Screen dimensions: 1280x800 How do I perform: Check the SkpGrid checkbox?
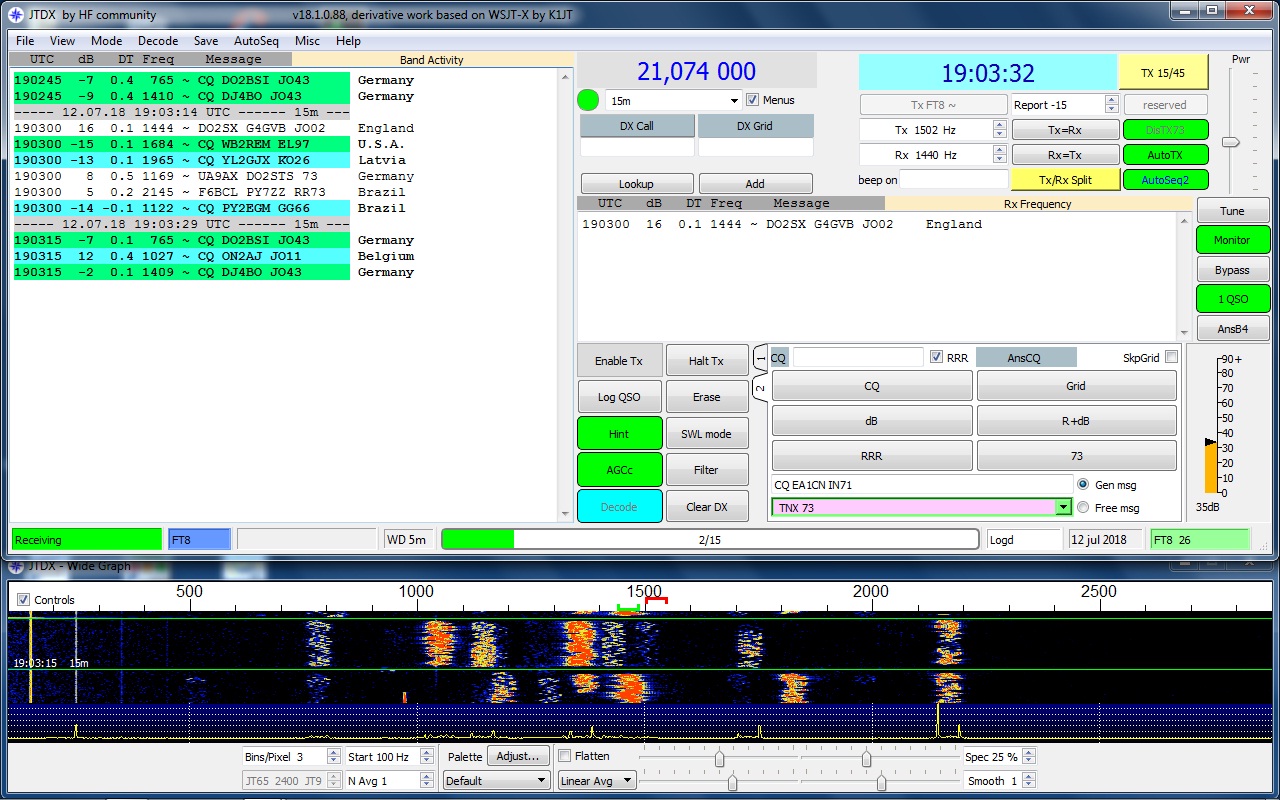click(1171, 357)
